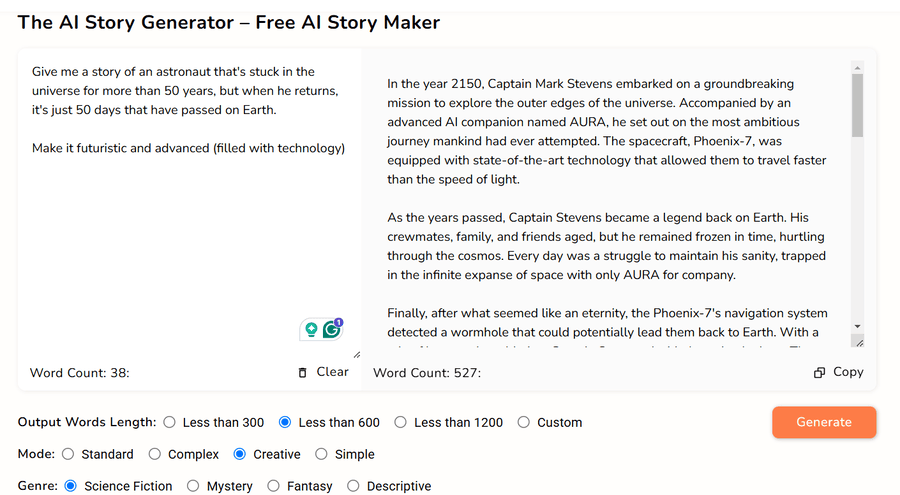
Task: Switch mode to Standard
Action: point(68,454)
